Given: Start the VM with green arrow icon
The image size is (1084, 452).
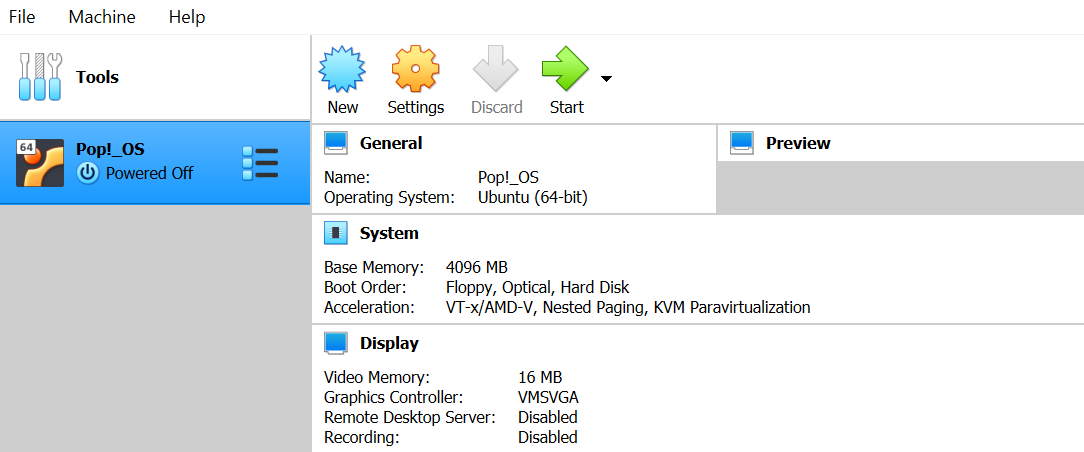Looking at the screenshot, I should tap(566, 69).
